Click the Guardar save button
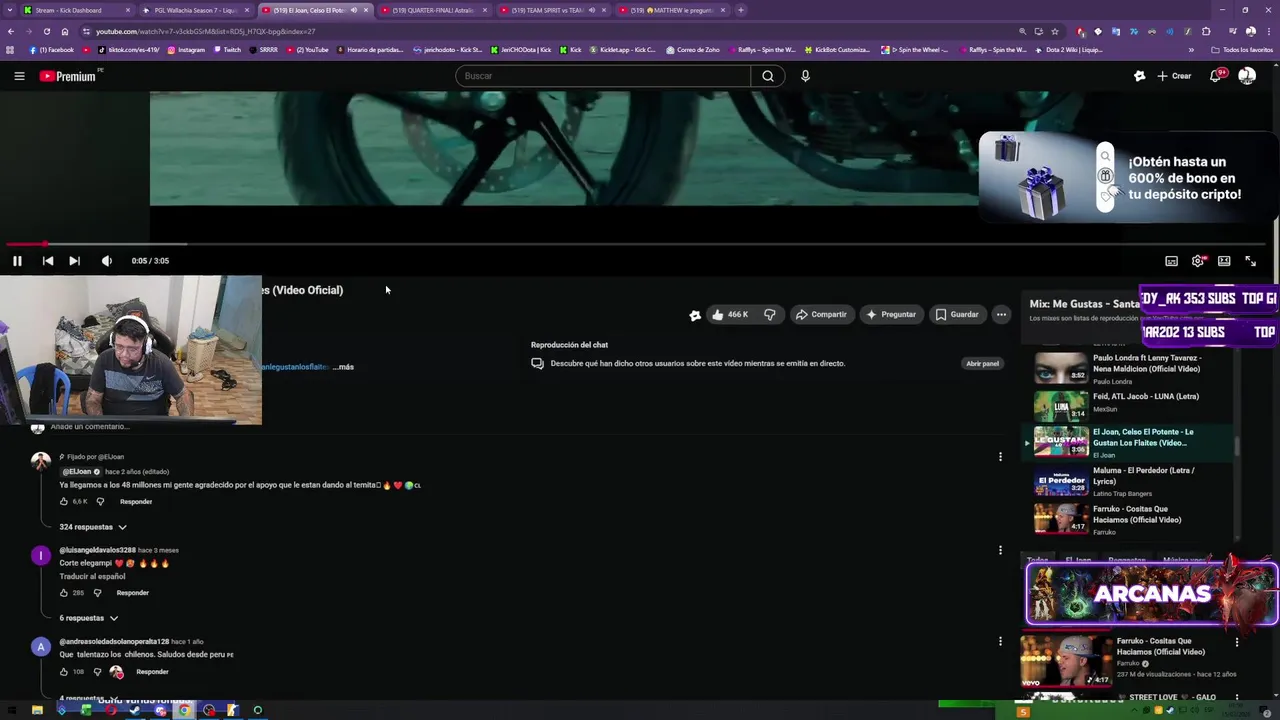 (957, 314)
